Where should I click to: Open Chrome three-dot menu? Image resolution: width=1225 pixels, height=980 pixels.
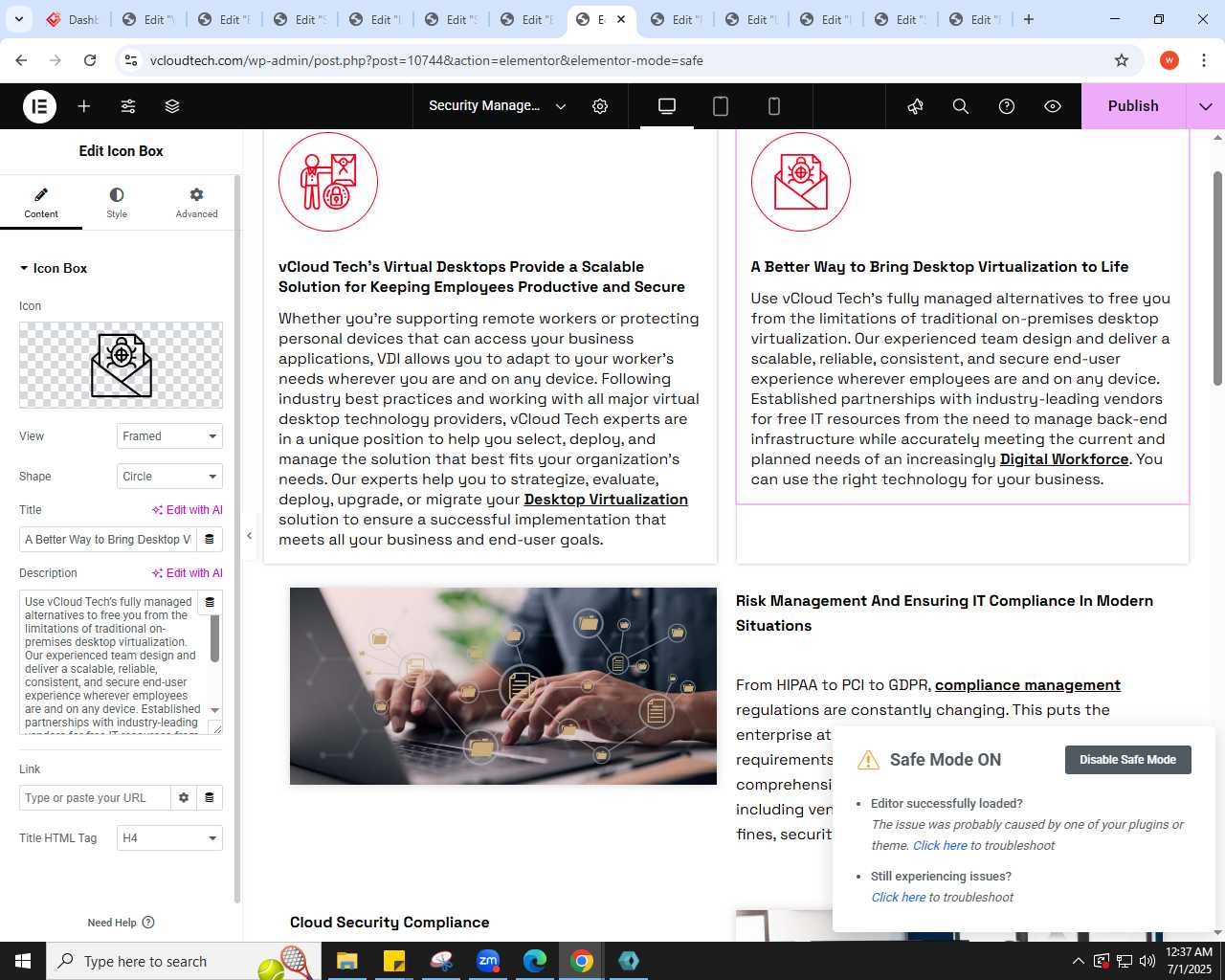(1204, 60)
